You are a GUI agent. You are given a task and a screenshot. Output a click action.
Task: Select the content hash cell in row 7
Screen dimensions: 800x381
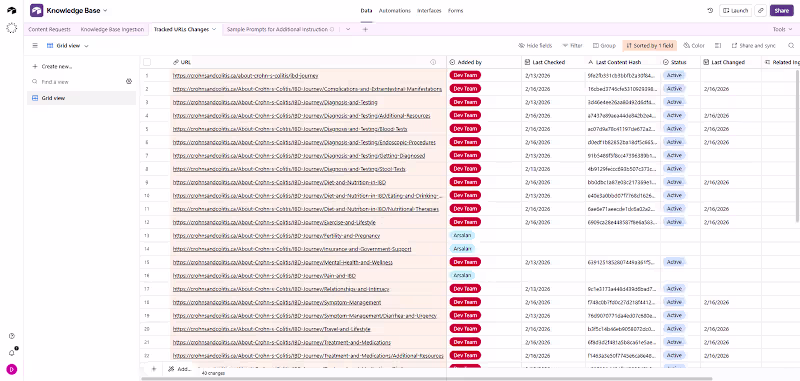623,156
